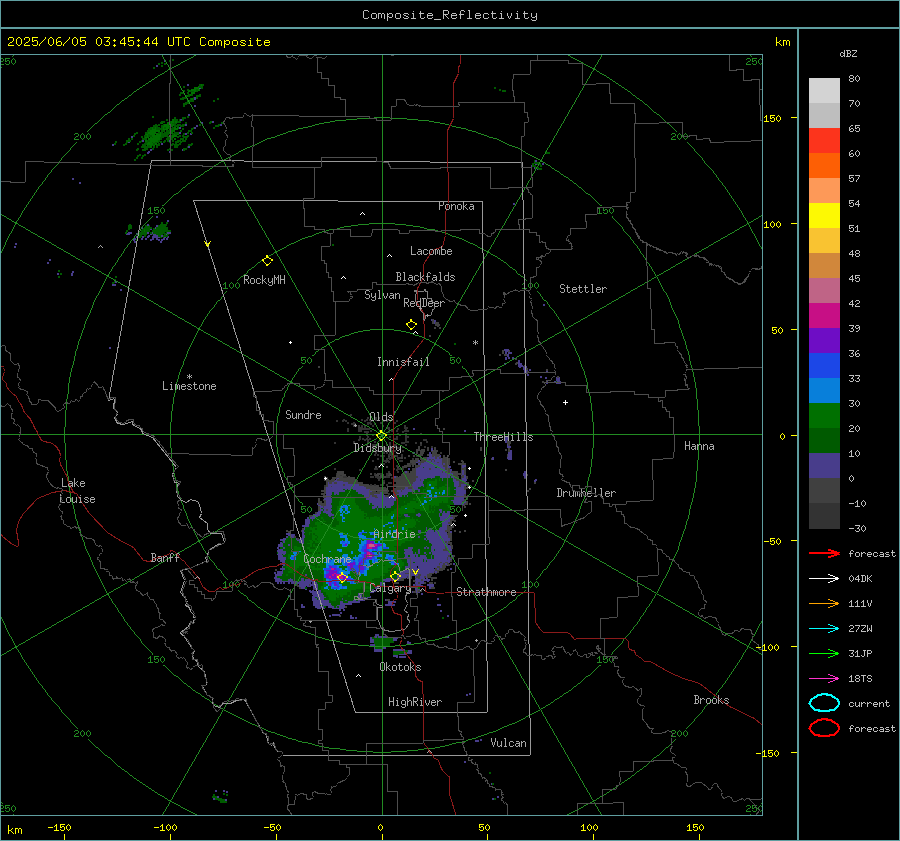Click the Stettler city label
This screenshot has height=841, width=900.
(583, 289)
